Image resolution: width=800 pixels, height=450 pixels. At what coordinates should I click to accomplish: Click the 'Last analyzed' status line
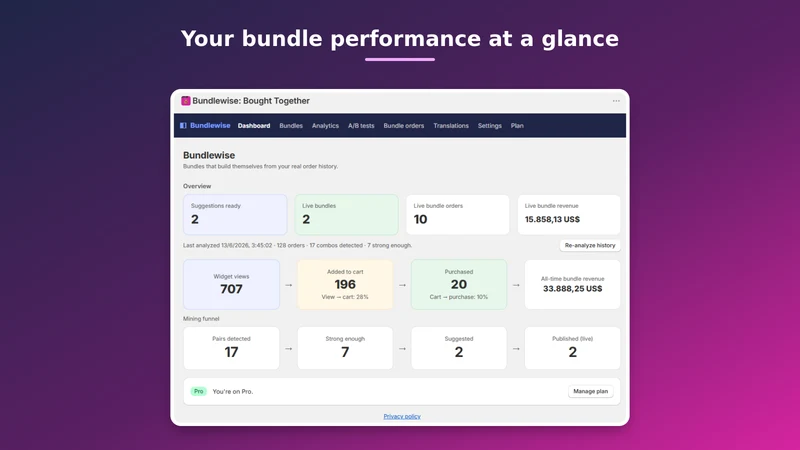click(297, 245)
